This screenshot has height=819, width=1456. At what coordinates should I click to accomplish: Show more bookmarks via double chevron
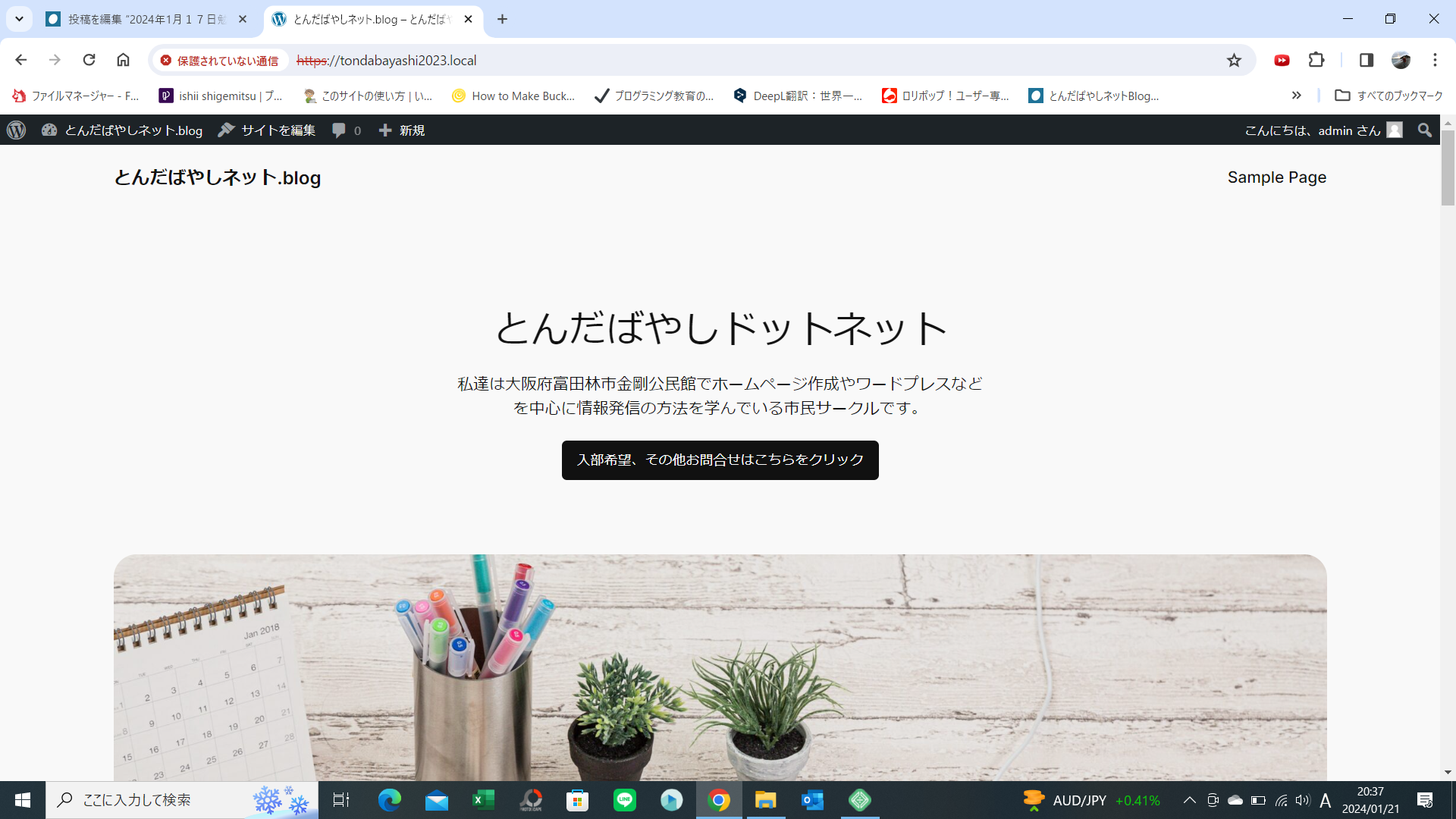[1296, 96]
